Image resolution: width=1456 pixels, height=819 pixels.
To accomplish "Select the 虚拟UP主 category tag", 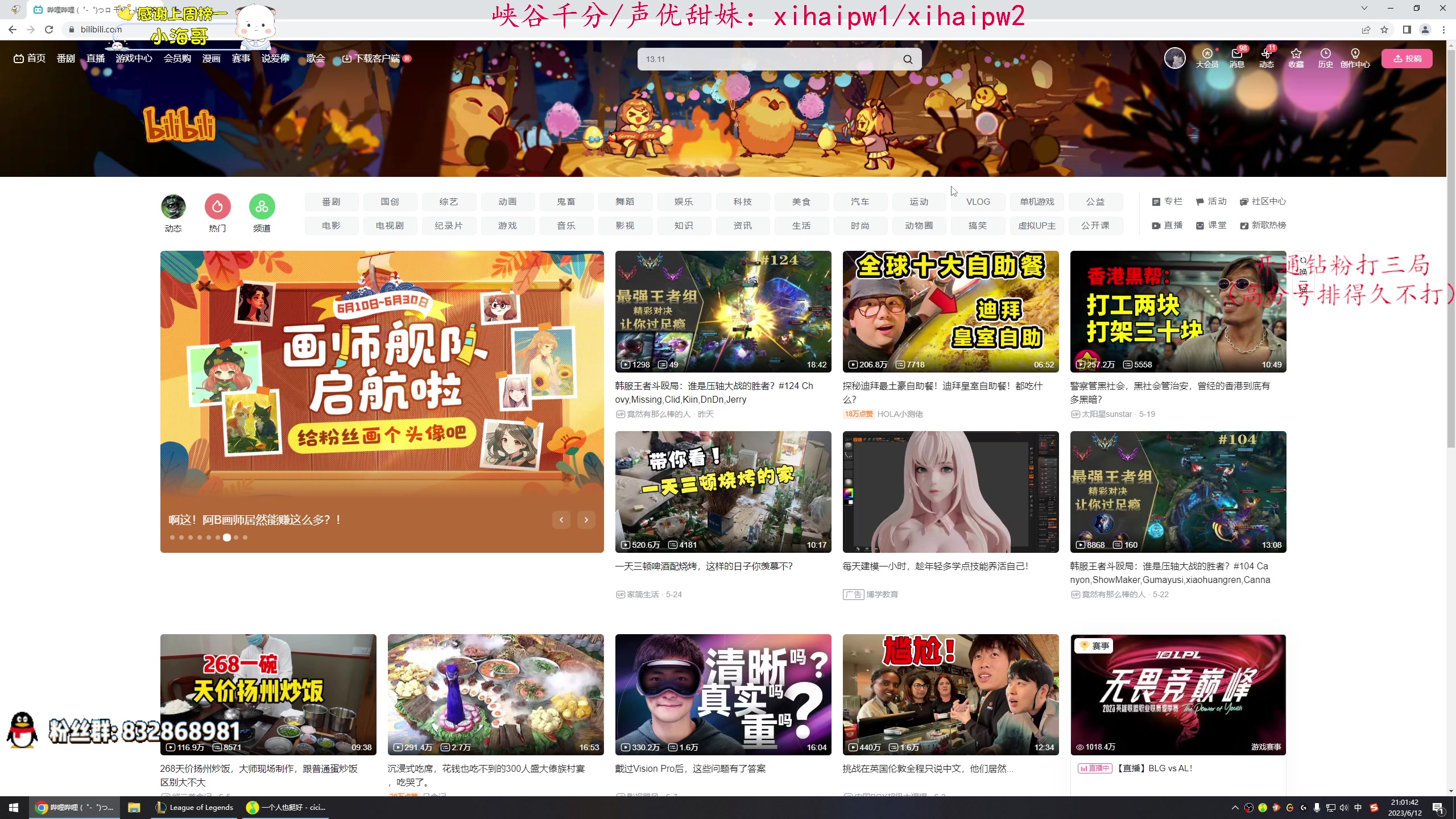I will pyautogui.click(x=1037, y=226).
